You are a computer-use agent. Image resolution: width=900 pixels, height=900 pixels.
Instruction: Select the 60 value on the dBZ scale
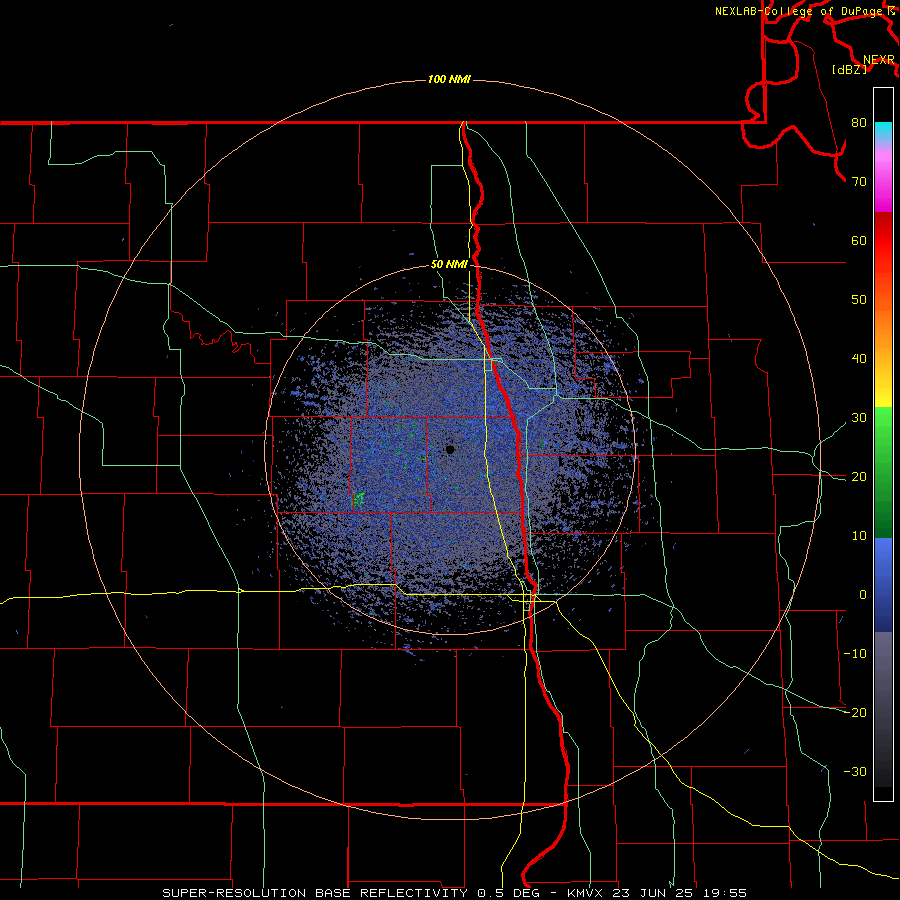(859, 240)
